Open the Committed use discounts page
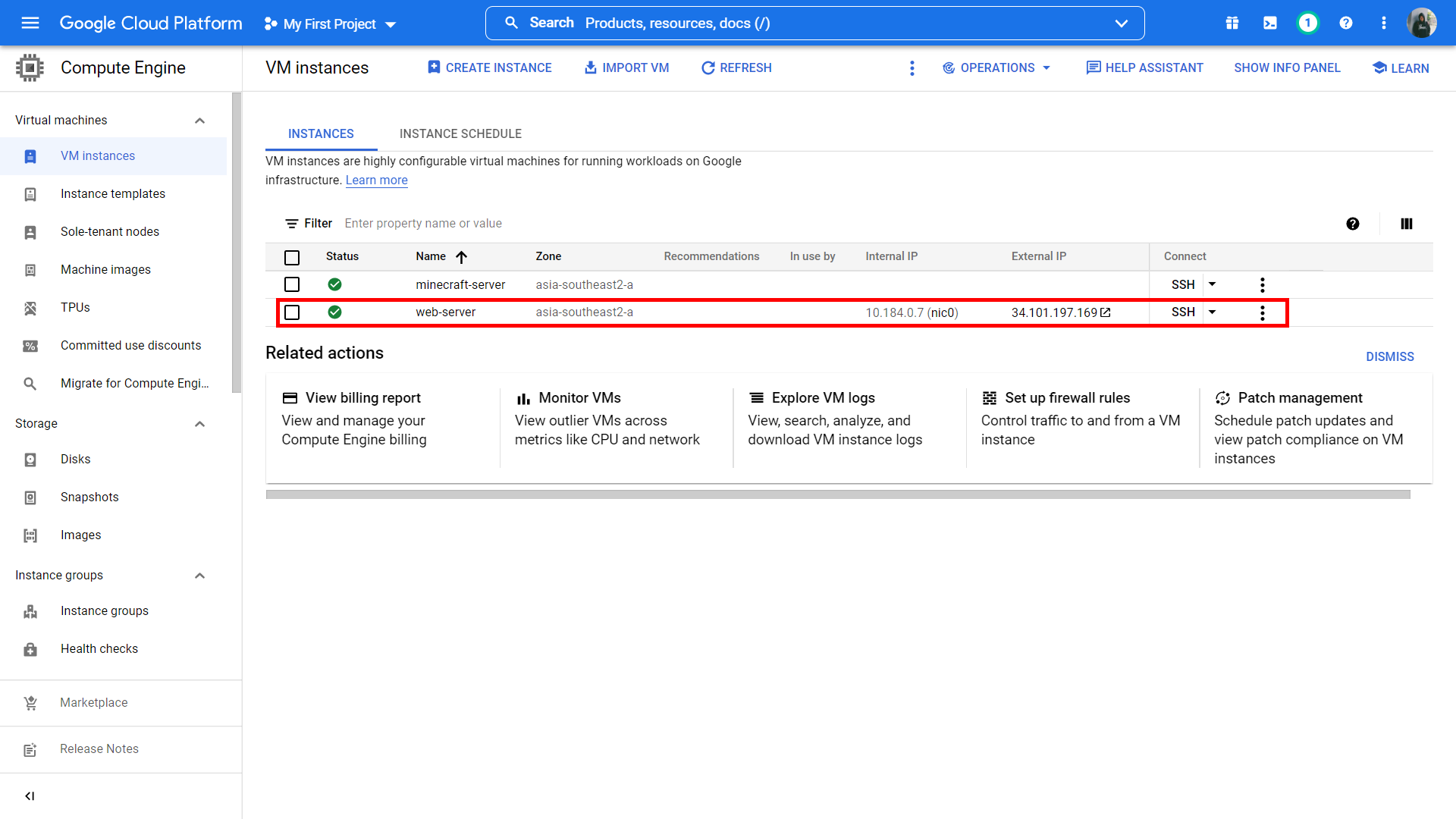Viewport: 1456px width, 819px height. pos(130,345)
